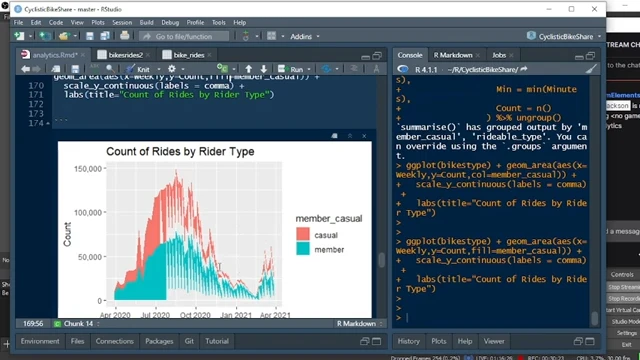This screenshot has width=640, height=360.
Task: Collapse chunk output with double chevron
Action: point(350,136)
